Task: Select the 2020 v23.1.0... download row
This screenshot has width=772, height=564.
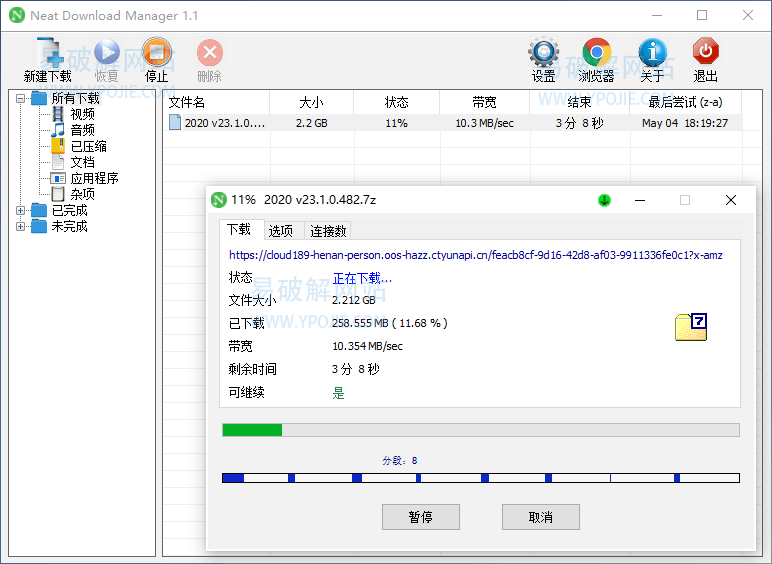Action: (x=453, y=123)
